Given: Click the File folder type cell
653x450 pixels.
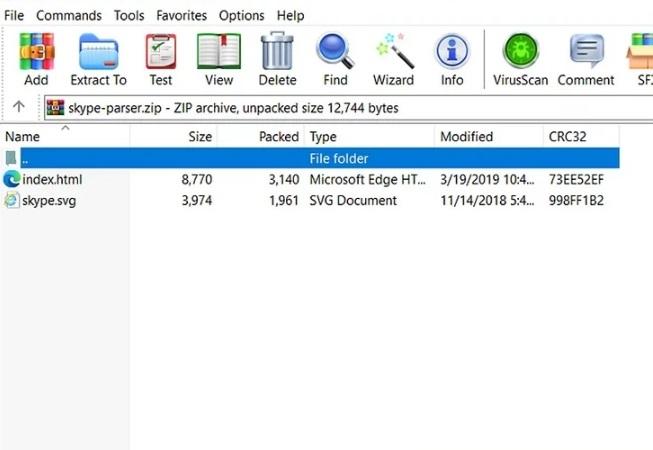Looking at the screenshot, I should [339, 159].
